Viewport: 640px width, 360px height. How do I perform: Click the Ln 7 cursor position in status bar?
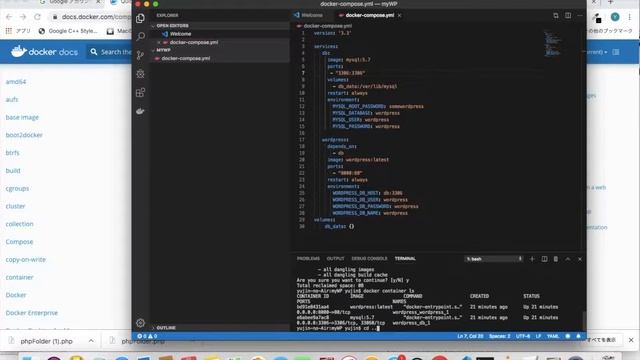pyautogui.click(x=470, y=336)
